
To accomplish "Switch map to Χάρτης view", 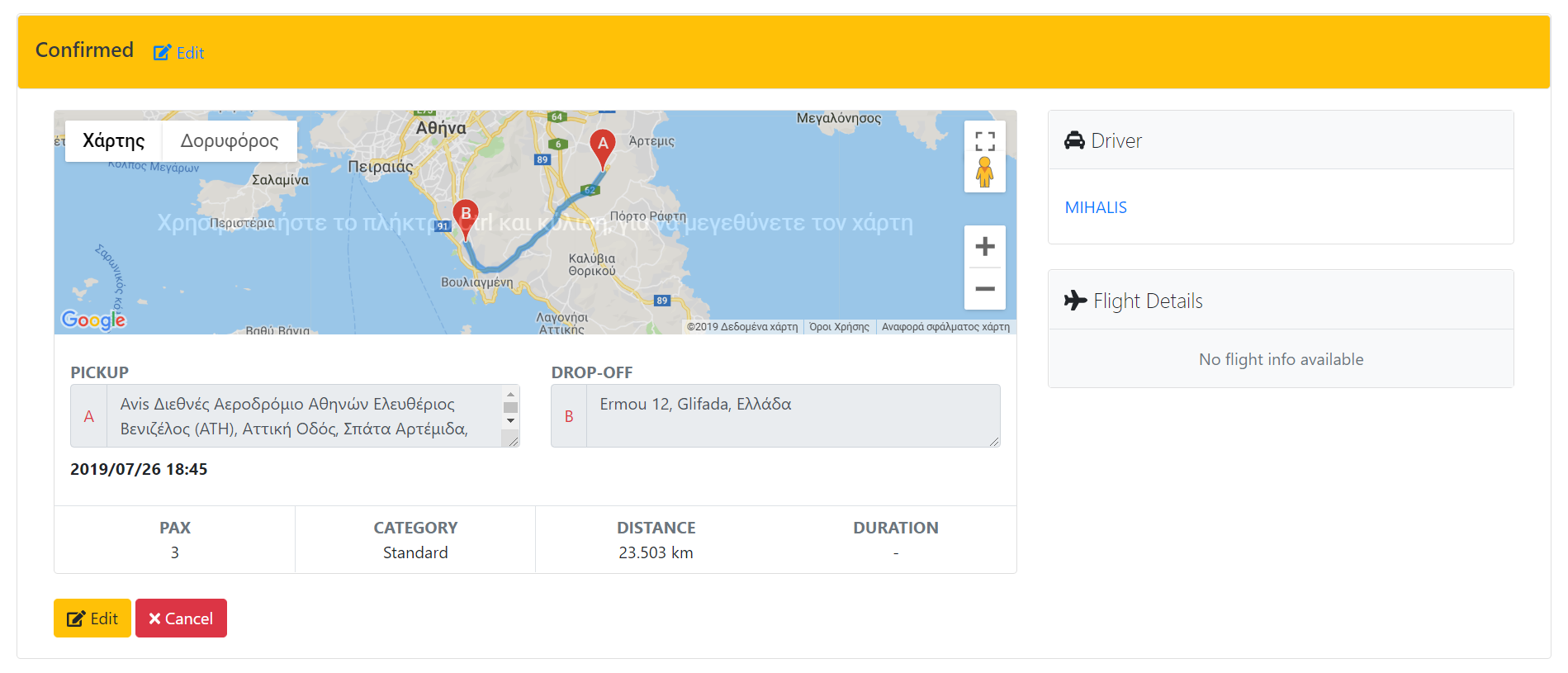I will pos(114,141).
